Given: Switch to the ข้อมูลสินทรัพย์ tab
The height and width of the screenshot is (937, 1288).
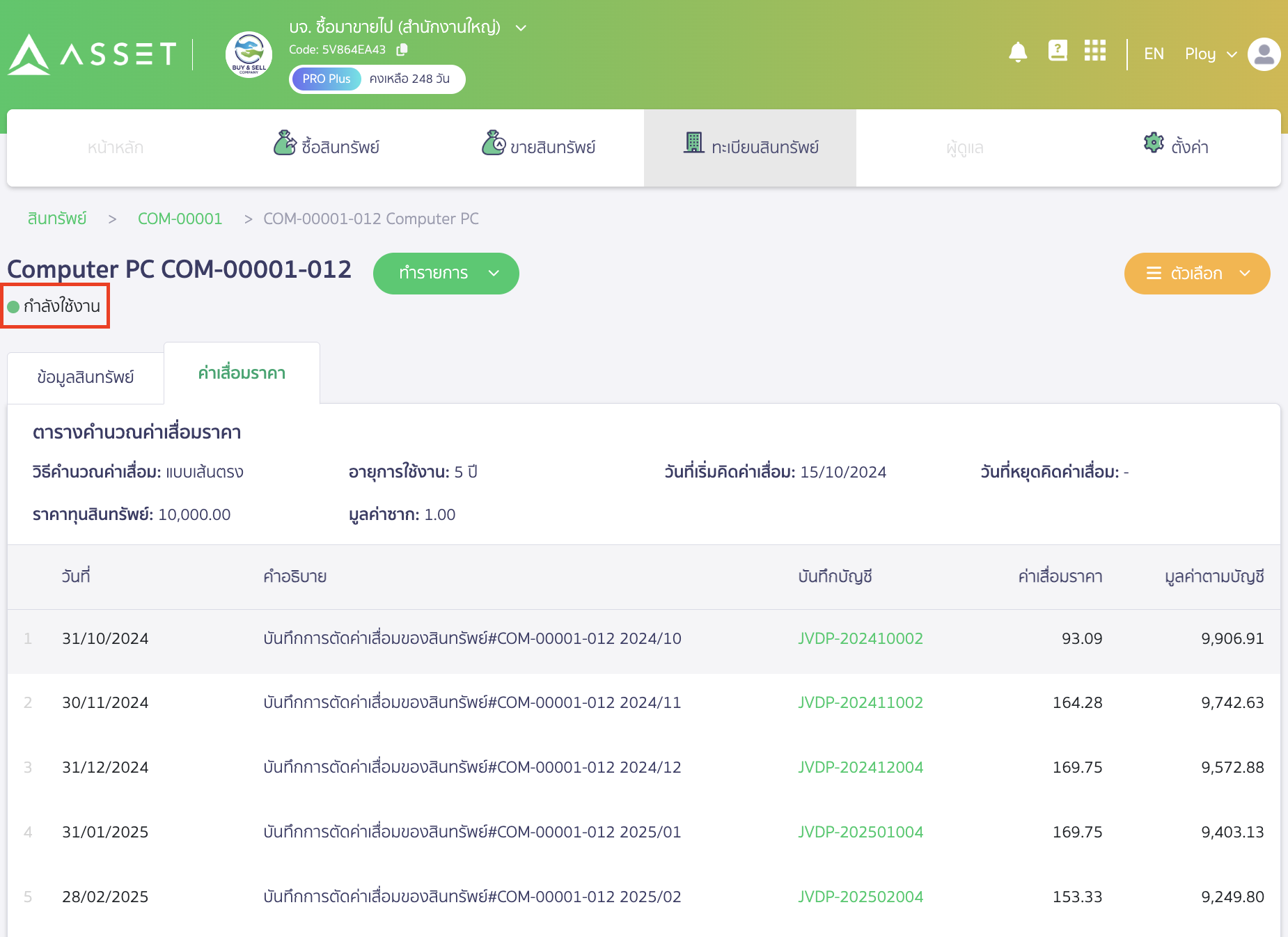Looking at the screenshot, I should [x=86, y=377].
